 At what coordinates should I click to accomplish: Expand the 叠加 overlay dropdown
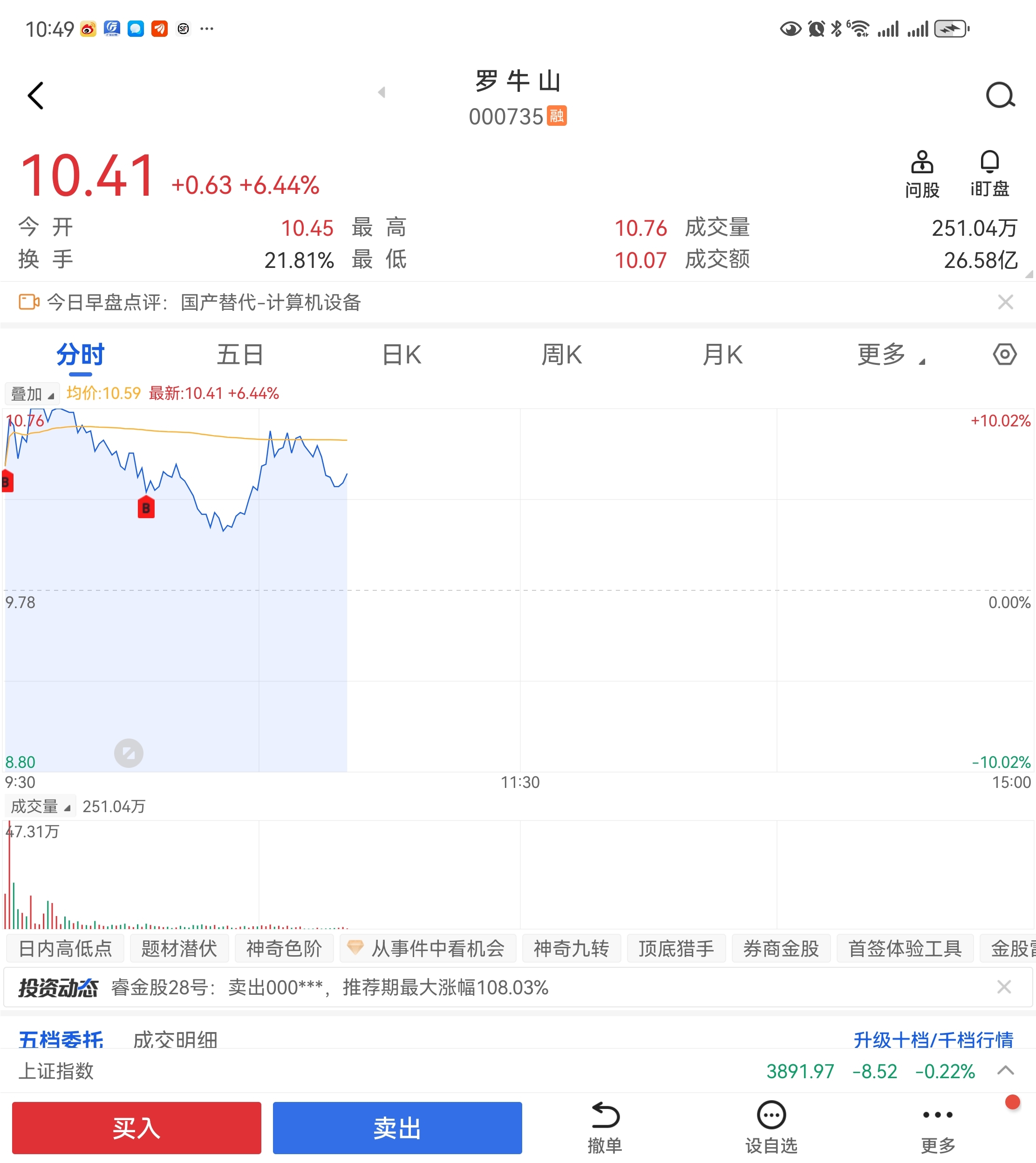click(x=33, y=393)
